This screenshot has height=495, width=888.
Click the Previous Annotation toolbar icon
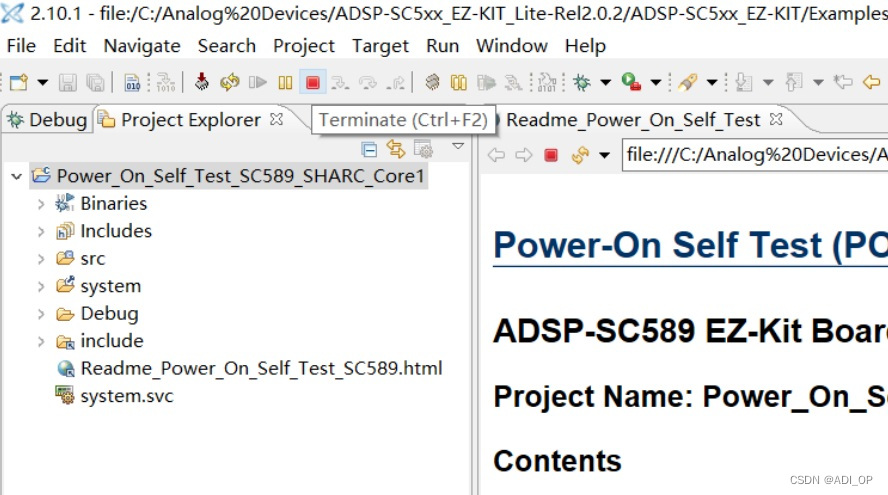(794, 83)
